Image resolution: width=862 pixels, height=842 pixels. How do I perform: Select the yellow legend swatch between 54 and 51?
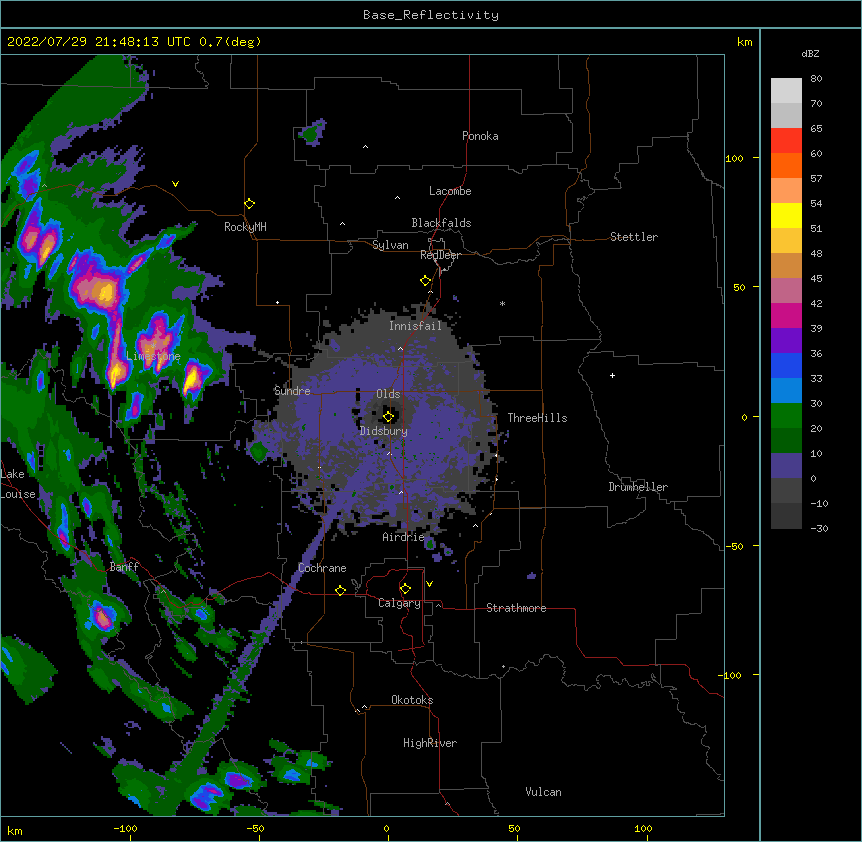click(786, 215)
